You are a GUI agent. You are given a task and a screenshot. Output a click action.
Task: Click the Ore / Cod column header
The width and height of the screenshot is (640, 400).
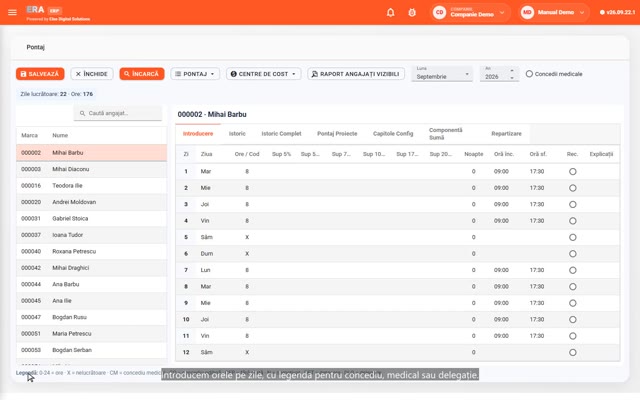[247, 154]
